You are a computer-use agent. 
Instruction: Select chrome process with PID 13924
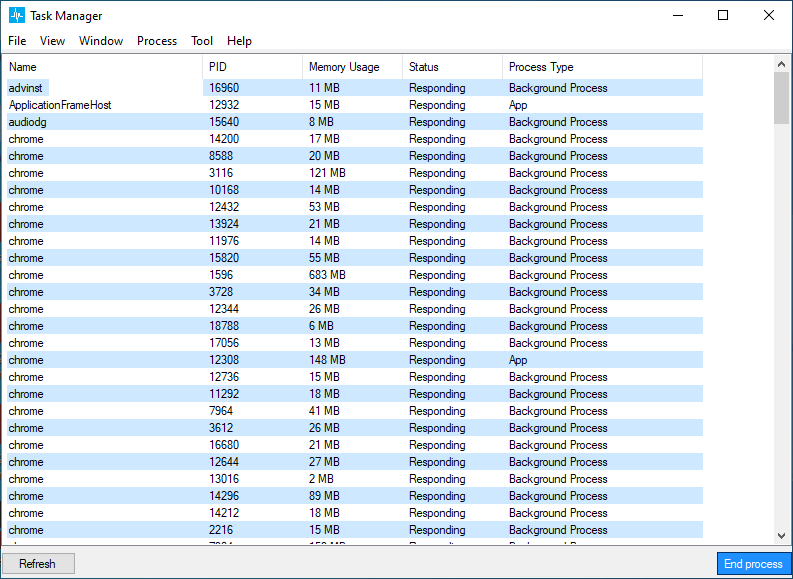pos(355,224)
